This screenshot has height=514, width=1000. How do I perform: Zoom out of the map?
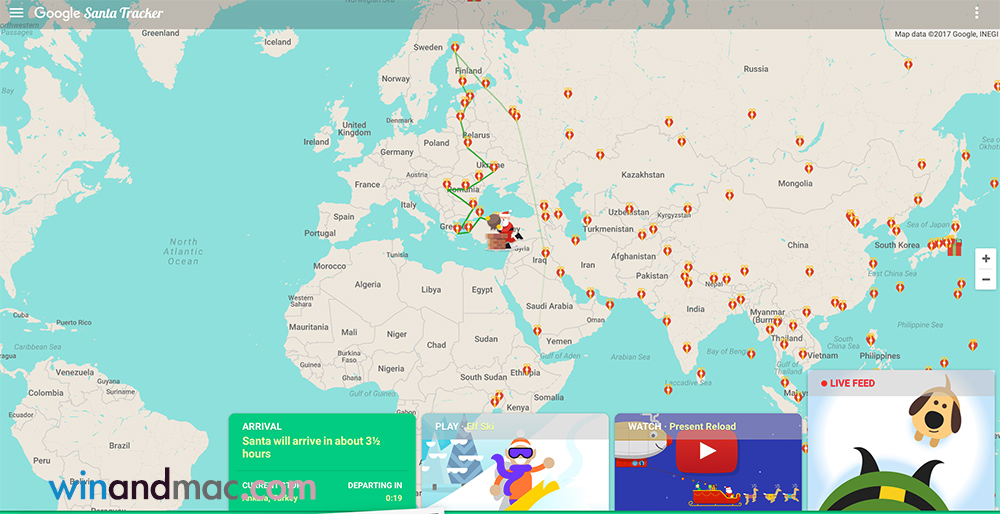(986, 280)
